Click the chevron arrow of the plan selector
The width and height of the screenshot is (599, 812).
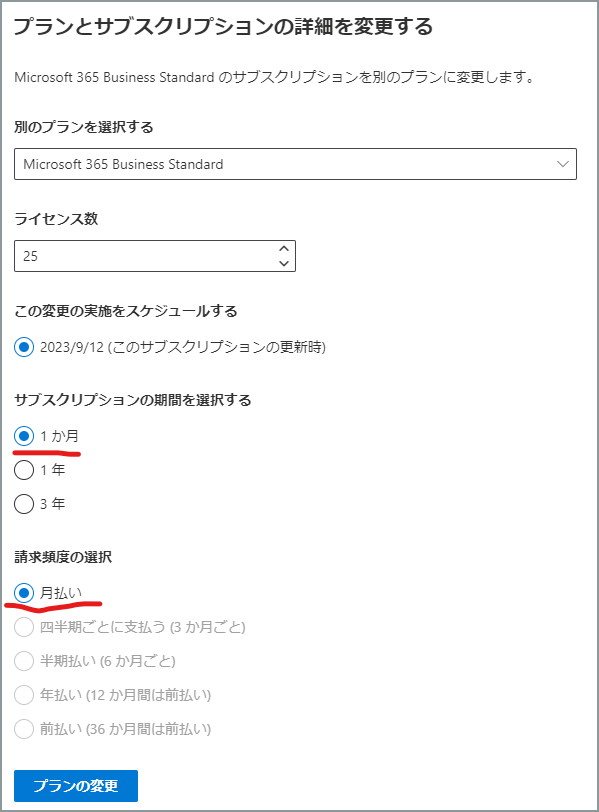click(x=562, y=164)
